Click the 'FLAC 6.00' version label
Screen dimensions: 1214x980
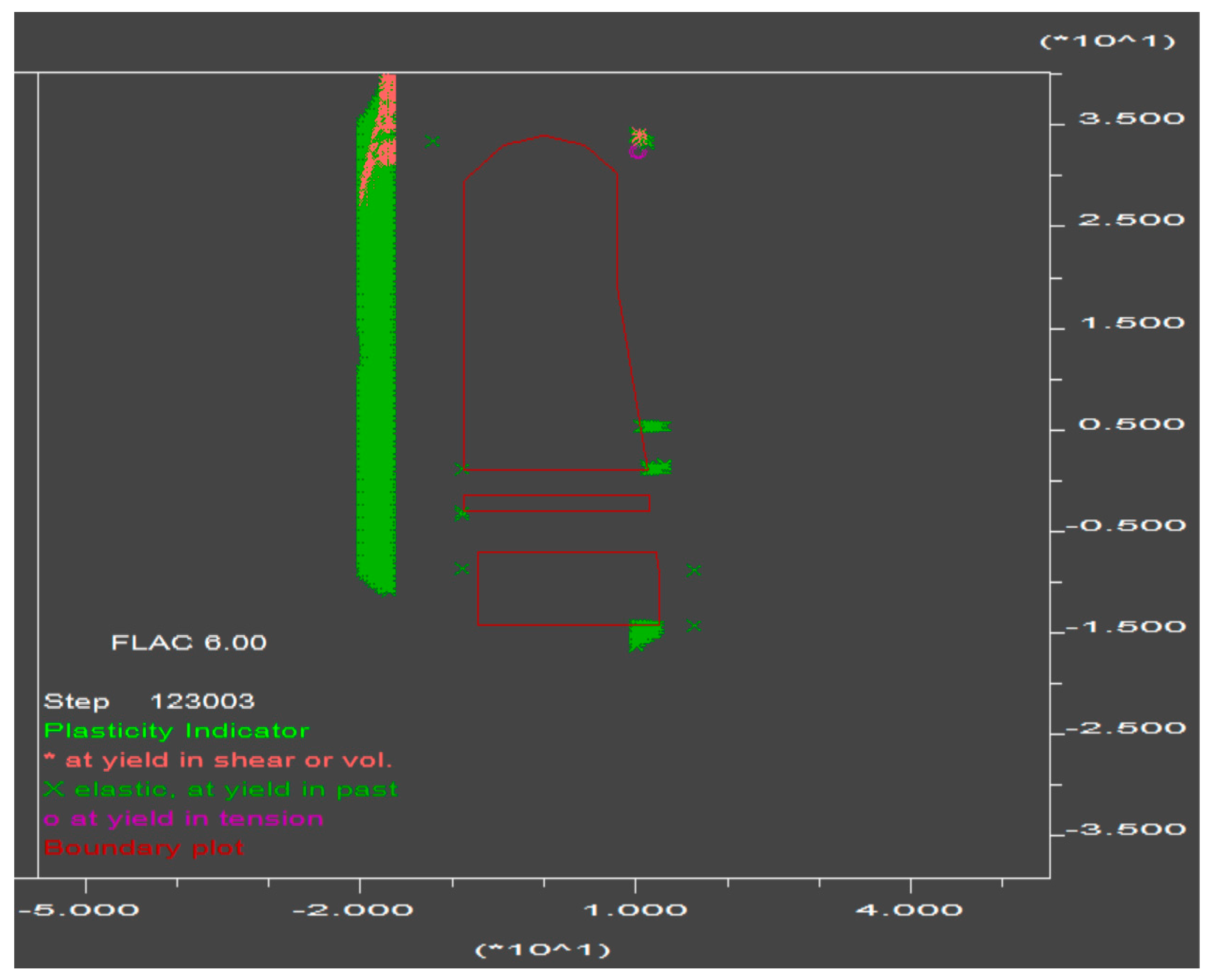189,642
